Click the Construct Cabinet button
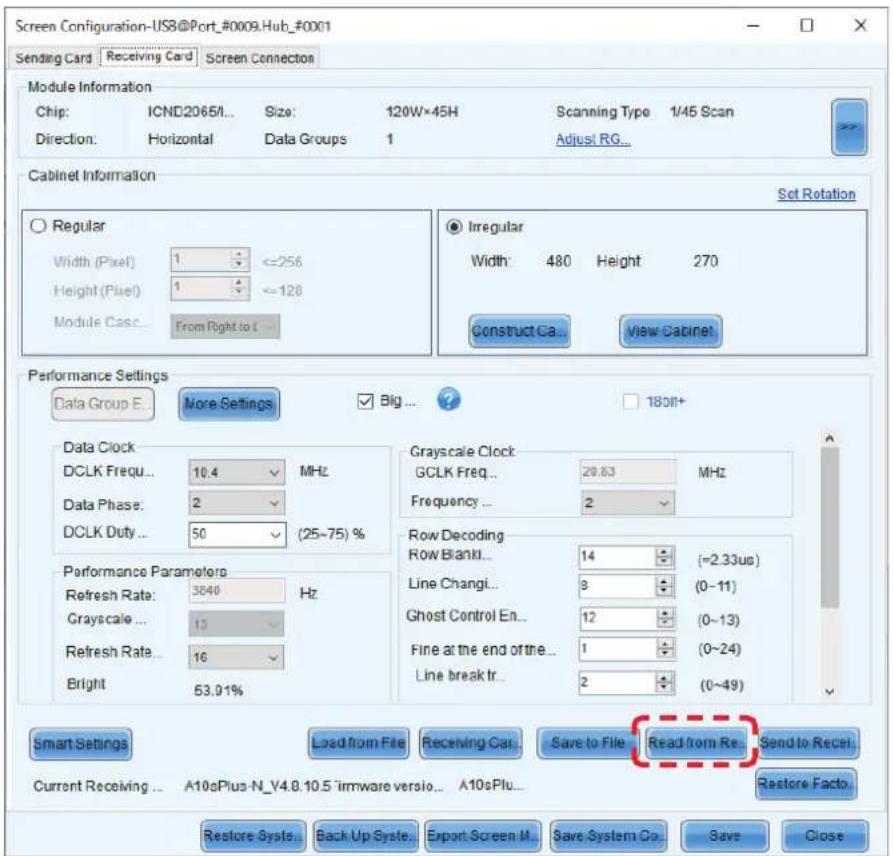Screen dimensions: 893x856 tap(519, 331)
